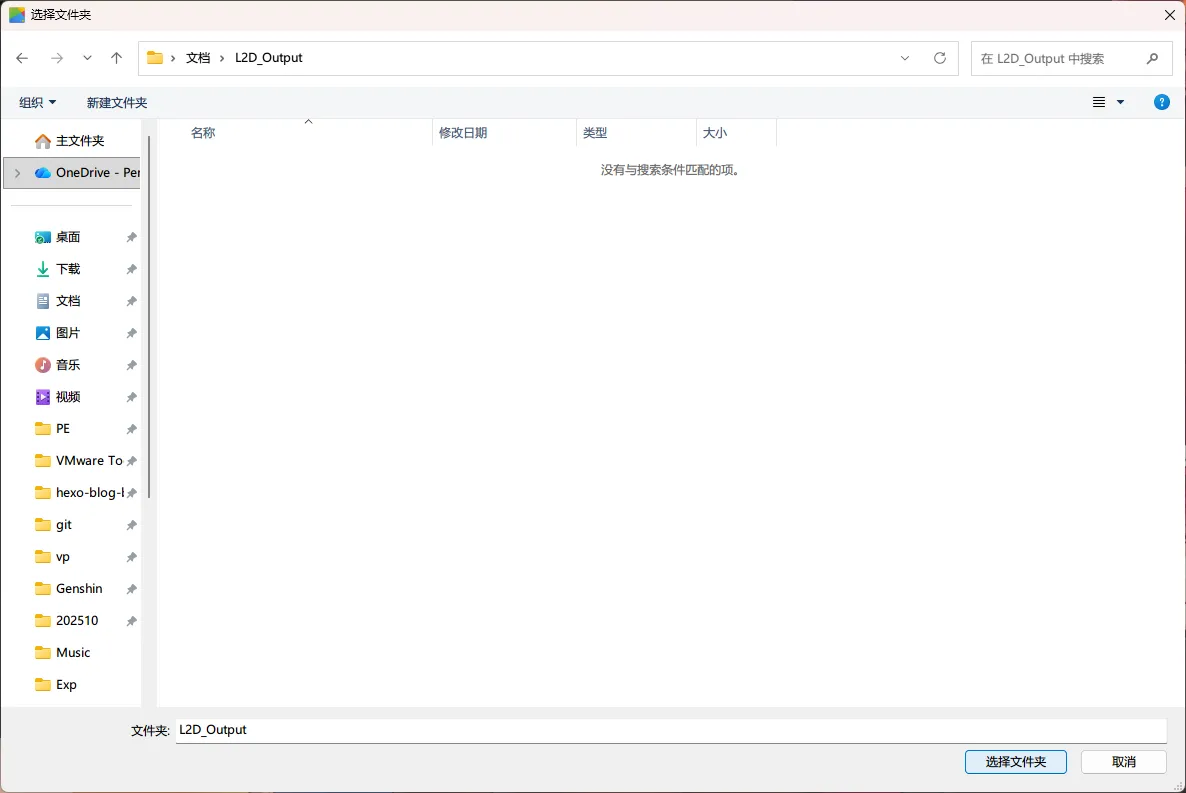
Task: Click the 取消 (Cancel) button
Action: pos(1123,762)
